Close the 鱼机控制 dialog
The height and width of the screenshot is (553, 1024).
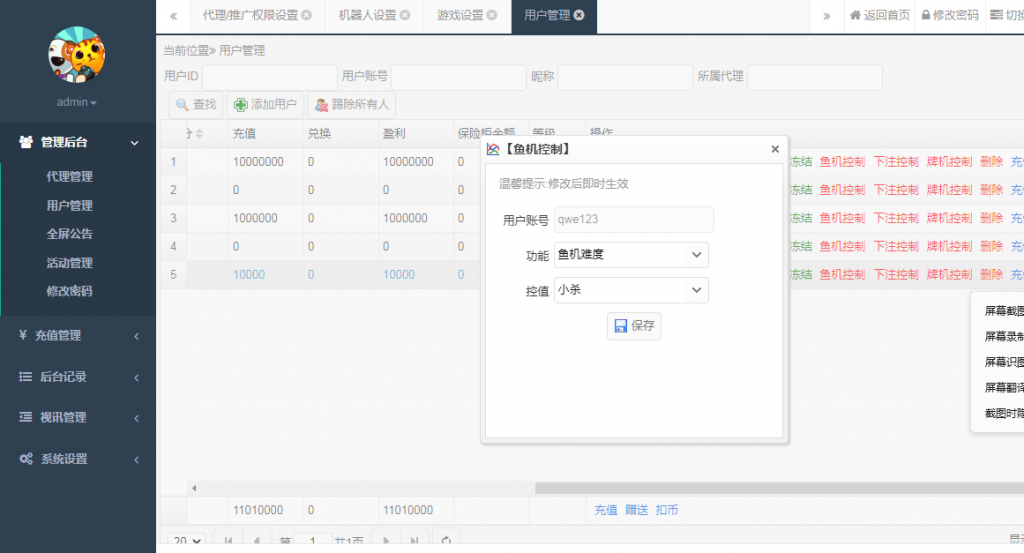(774, 149)
